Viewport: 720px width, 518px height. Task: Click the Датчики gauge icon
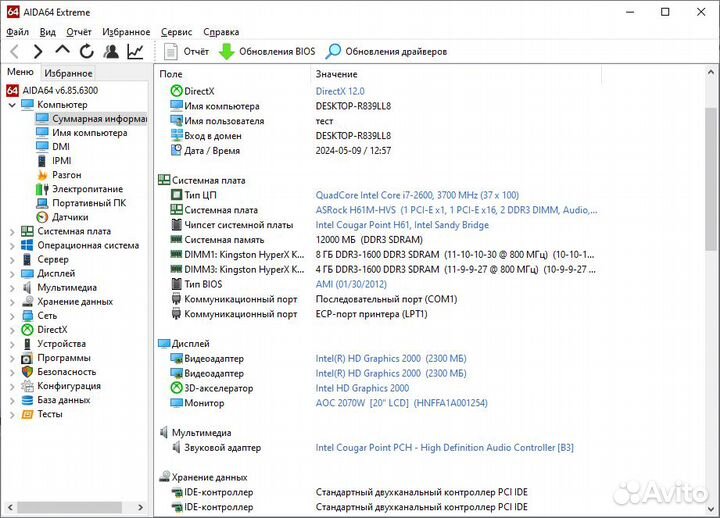(x=42, y=217)
